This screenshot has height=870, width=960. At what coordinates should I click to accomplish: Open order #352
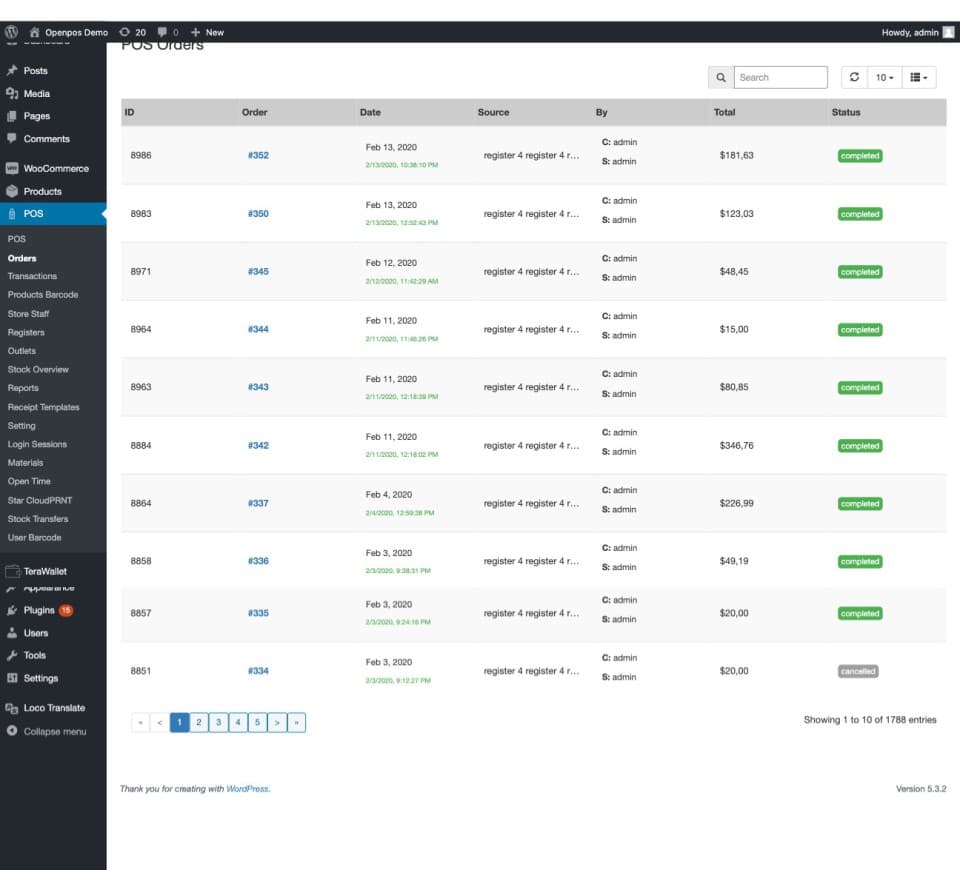258,156
